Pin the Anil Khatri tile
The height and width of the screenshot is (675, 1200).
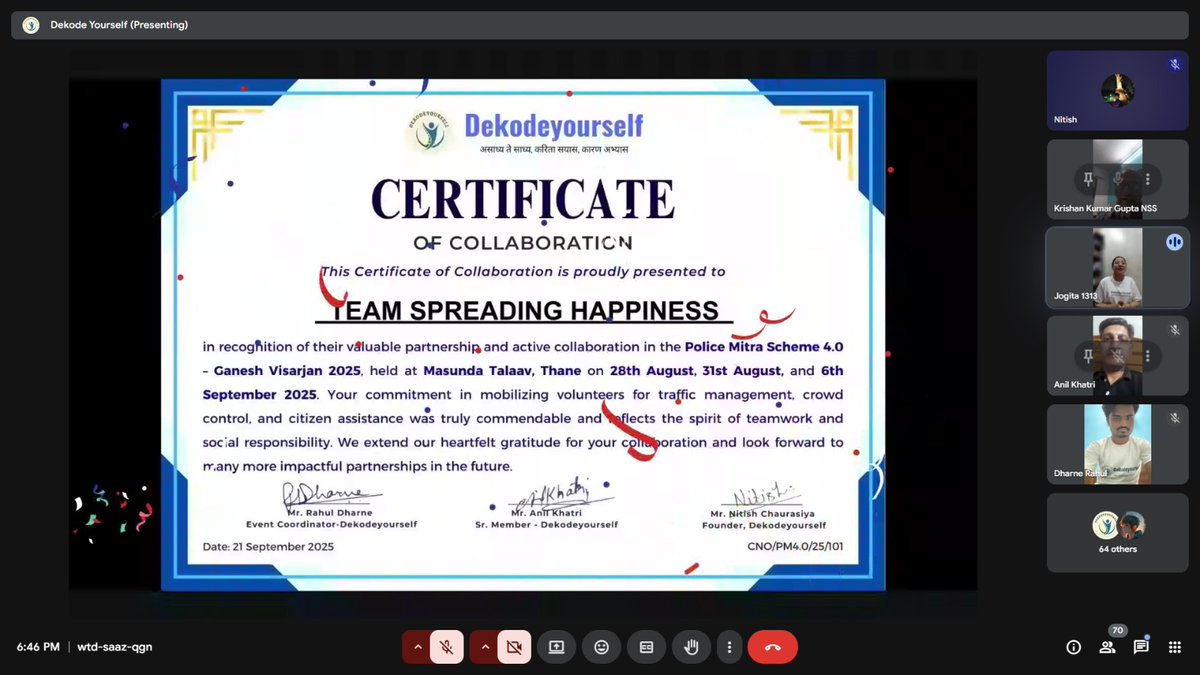coord(1088,355)
